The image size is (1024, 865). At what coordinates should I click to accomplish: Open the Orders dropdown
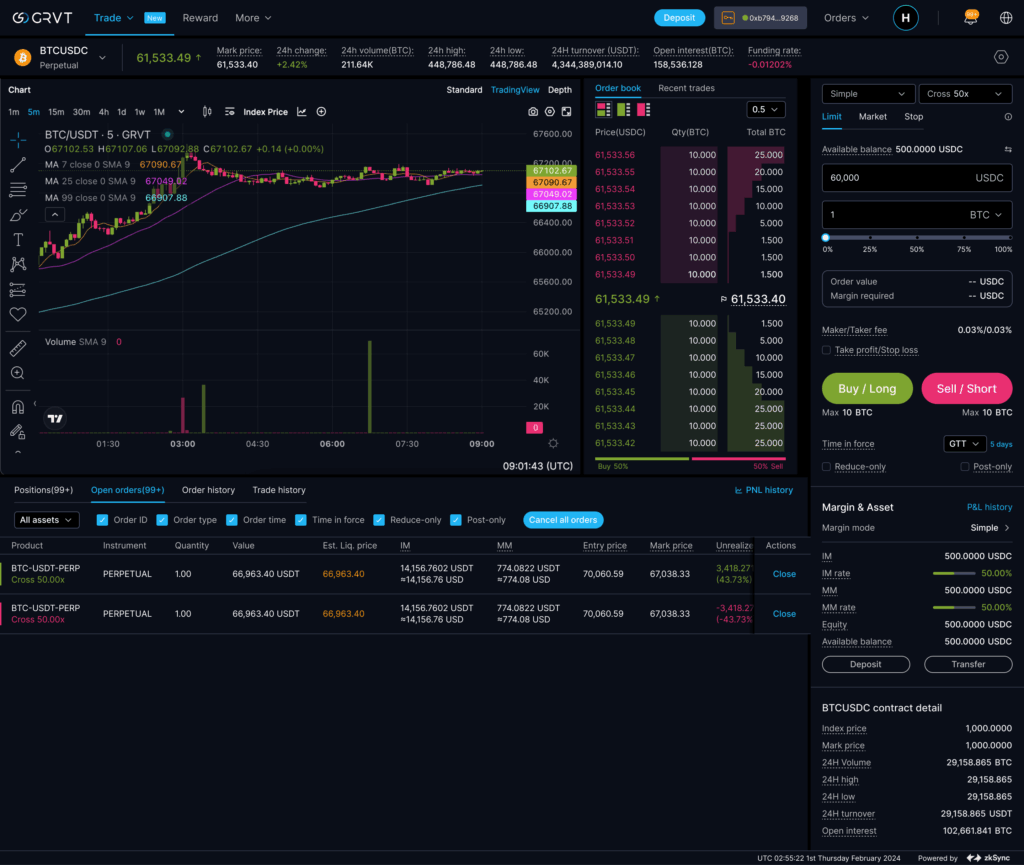coord(846,18)
